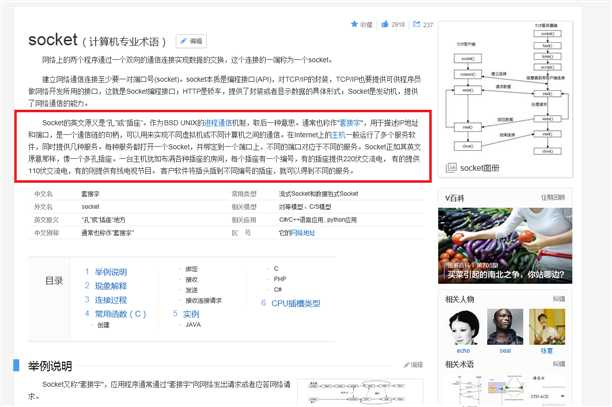Click the 编辑 link of 举例说明 section
The height and width of the screenshot is (407, 612).
[413, 365]
